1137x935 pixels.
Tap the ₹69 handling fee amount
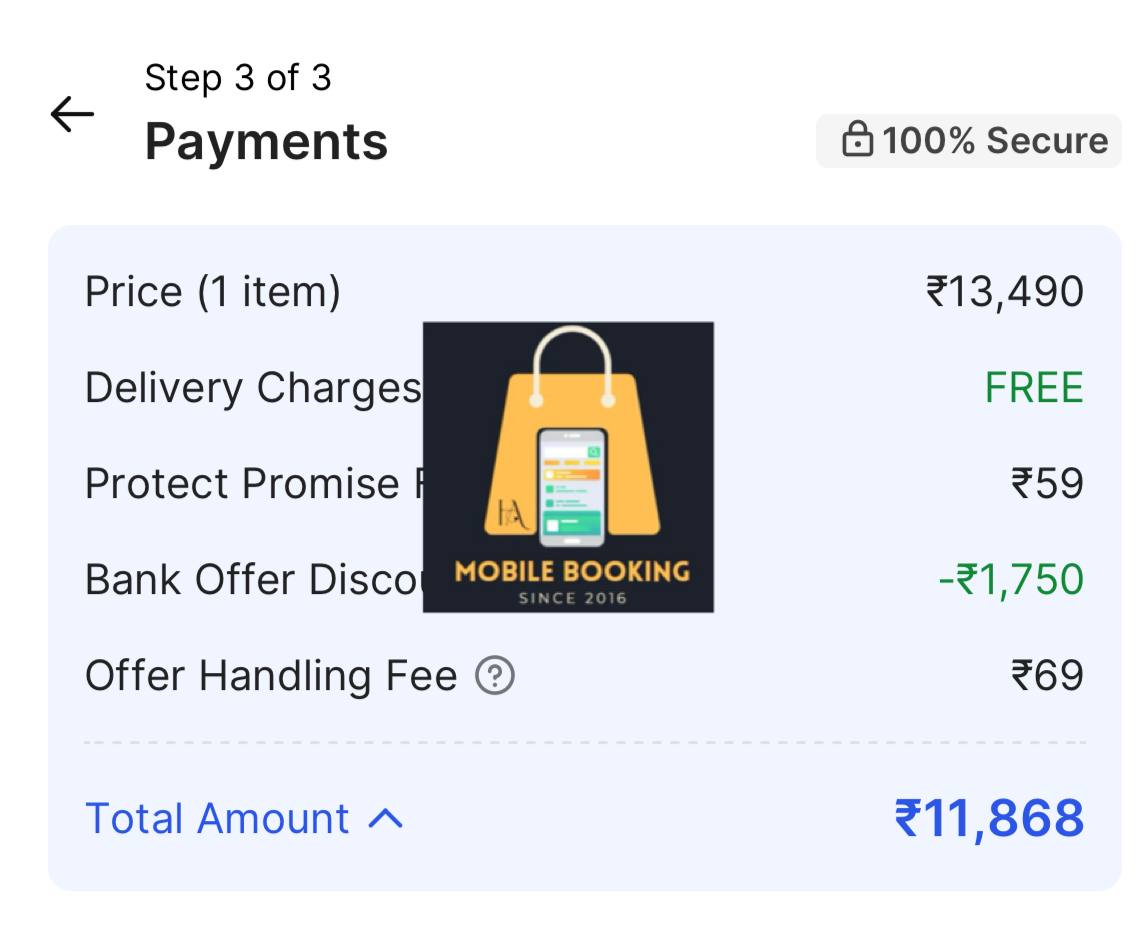coord(1047,675)
